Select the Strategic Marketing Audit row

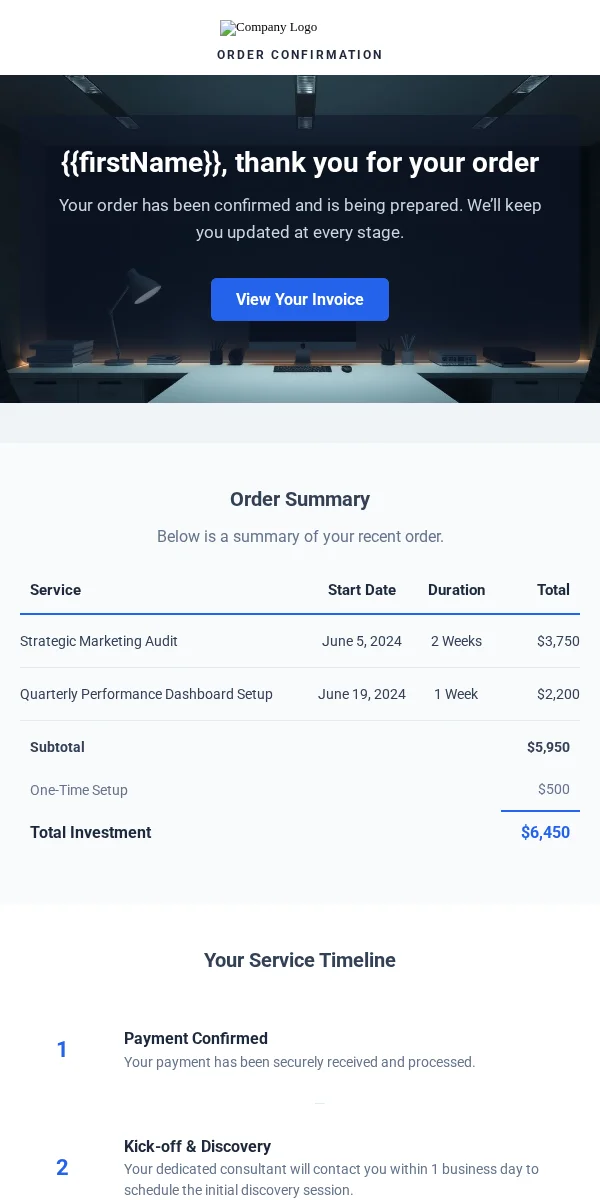click(x=300, y=641)
